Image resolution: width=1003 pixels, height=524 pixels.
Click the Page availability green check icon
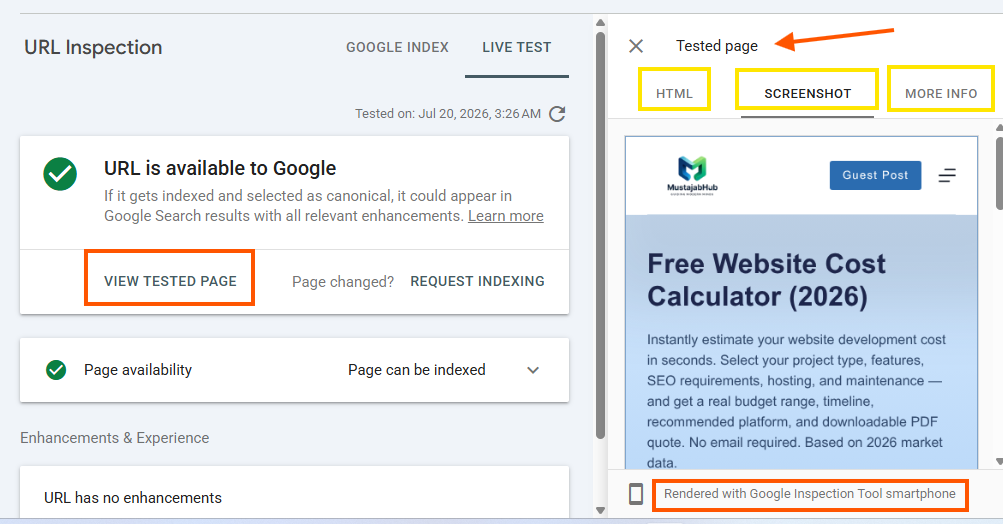[56, 370]
